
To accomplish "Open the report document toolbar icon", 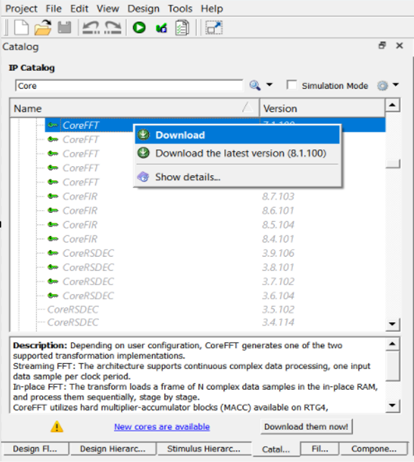I will [x=182, y=28].
